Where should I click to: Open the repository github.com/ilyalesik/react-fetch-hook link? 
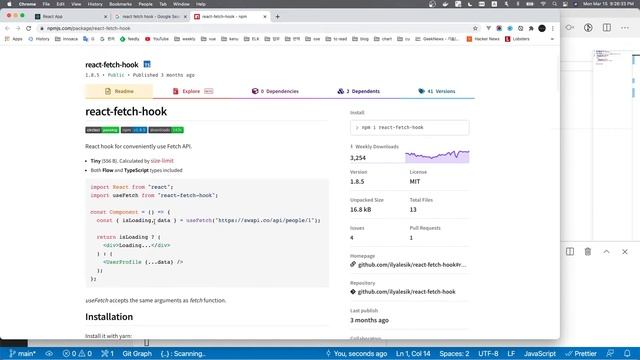(407, 292)
